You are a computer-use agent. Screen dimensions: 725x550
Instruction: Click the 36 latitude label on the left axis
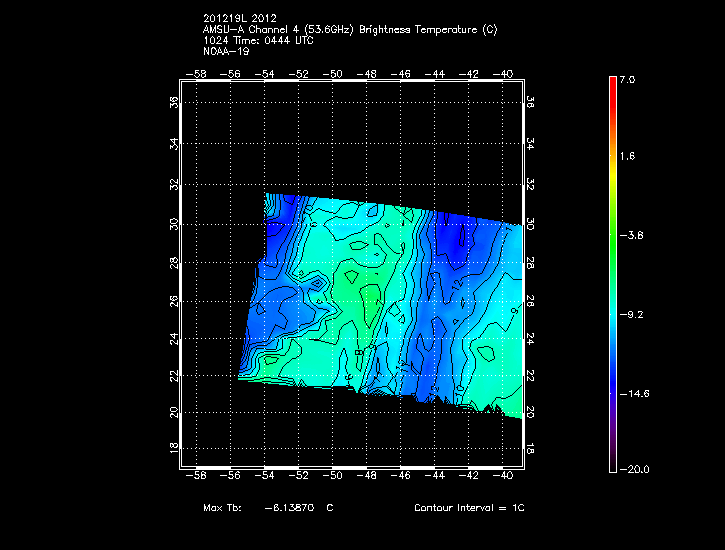(x=174, y=102)
